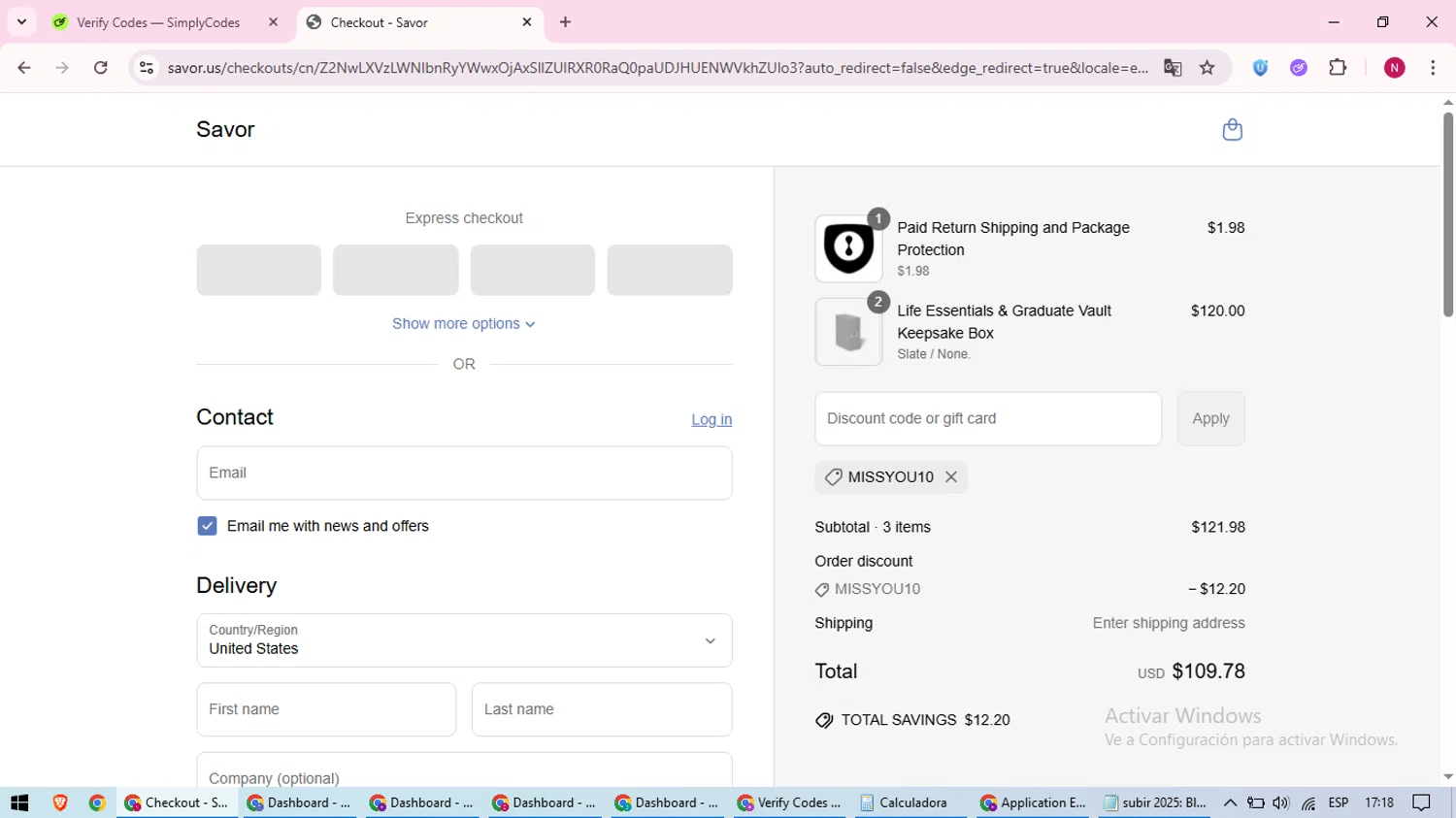Open the Windows notification center
Screen dimensions: 1456x818
[x=1422, y=802]
